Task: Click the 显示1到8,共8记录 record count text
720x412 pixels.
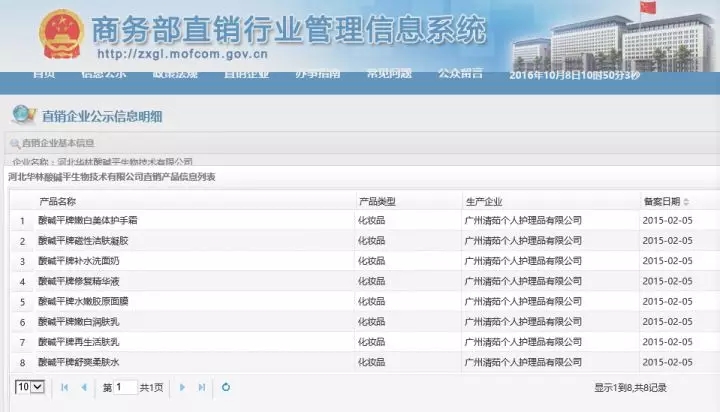Action: pyautogui.click(x=630, y=388)
